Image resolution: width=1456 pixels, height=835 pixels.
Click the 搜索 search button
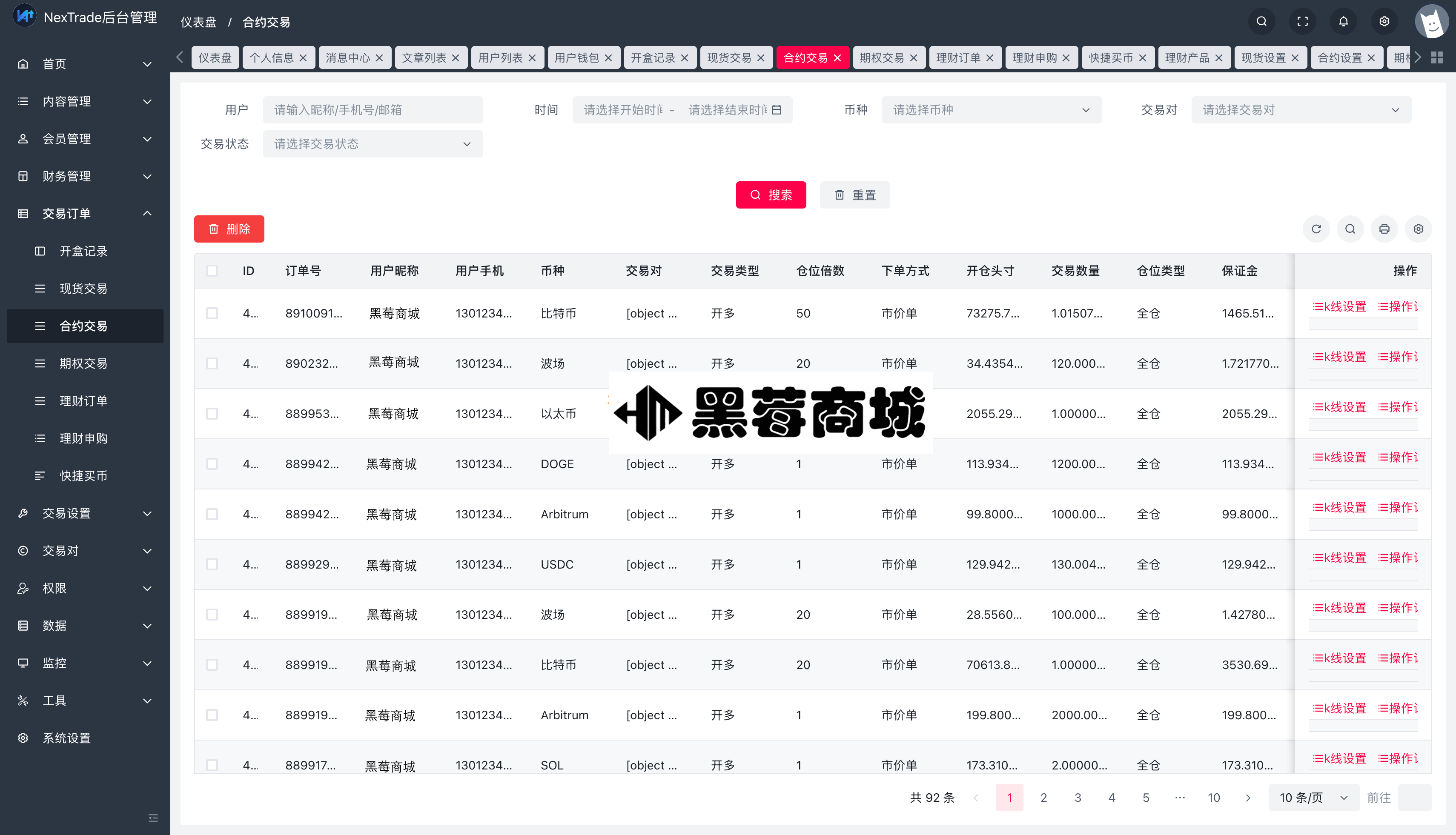(x=771, y=195)
